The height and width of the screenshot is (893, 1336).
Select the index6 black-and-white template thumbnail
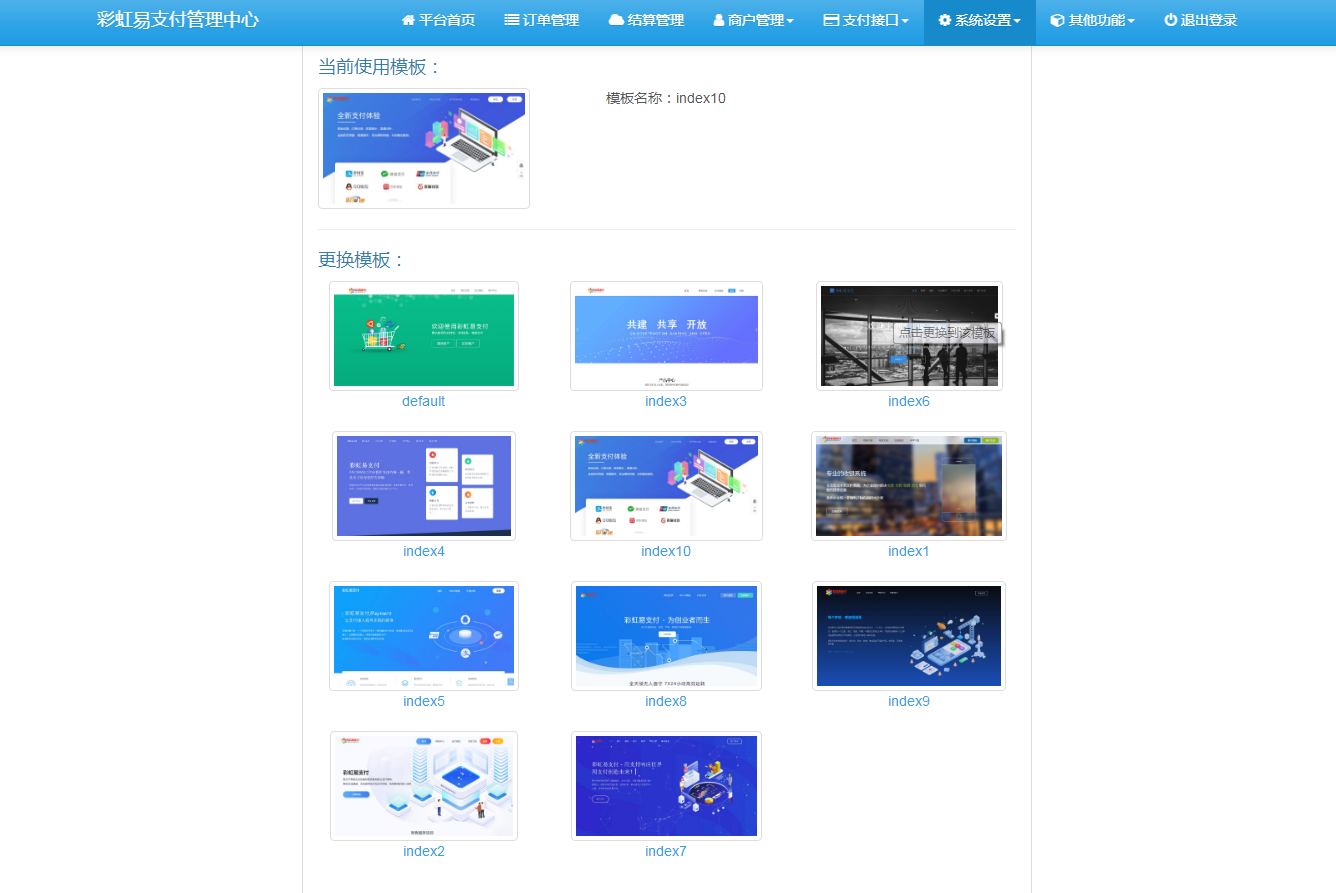click(x=909, y=336)
